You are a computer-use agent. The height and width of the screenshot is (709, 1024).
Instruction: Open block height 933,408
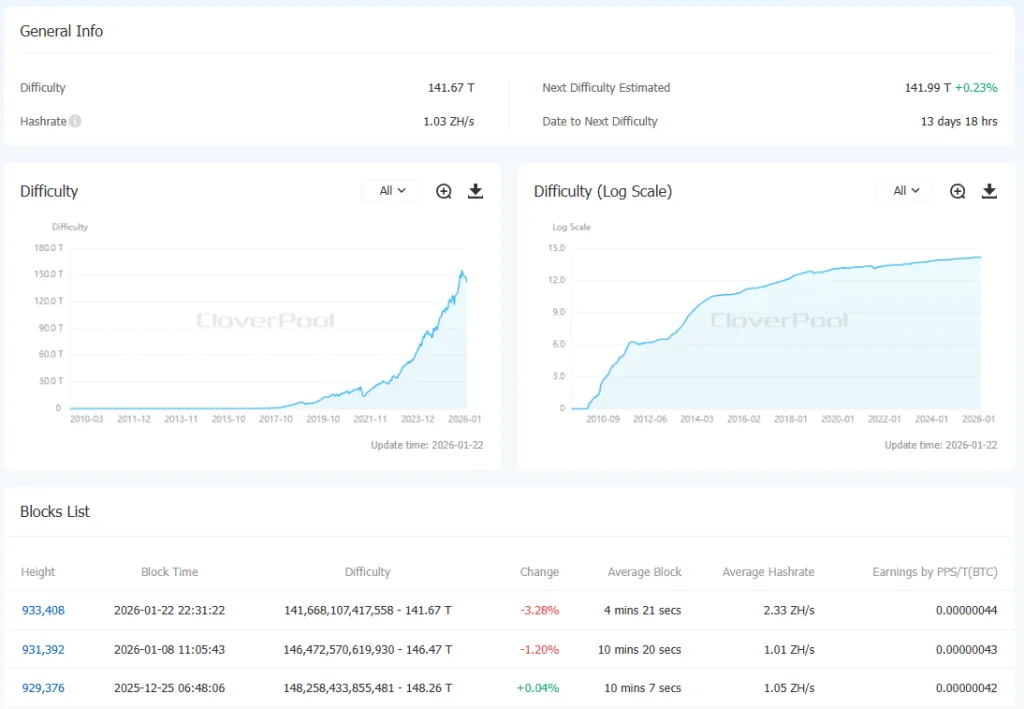(43, 610)
